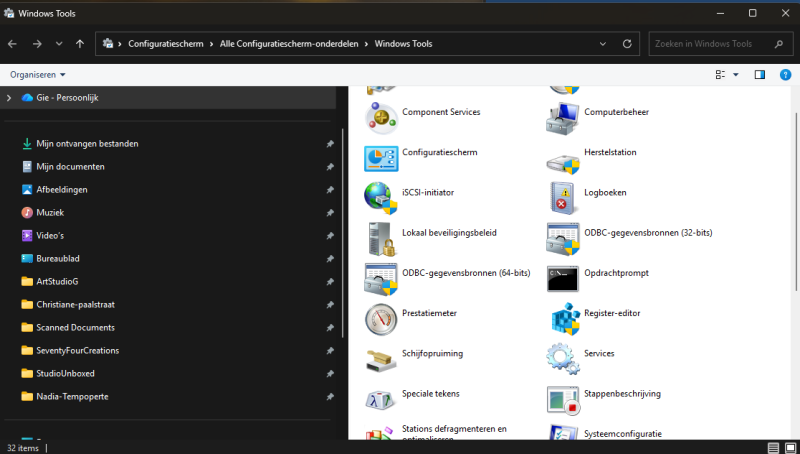
Task: Toggle the preview pane button
Action: [760, 75]
